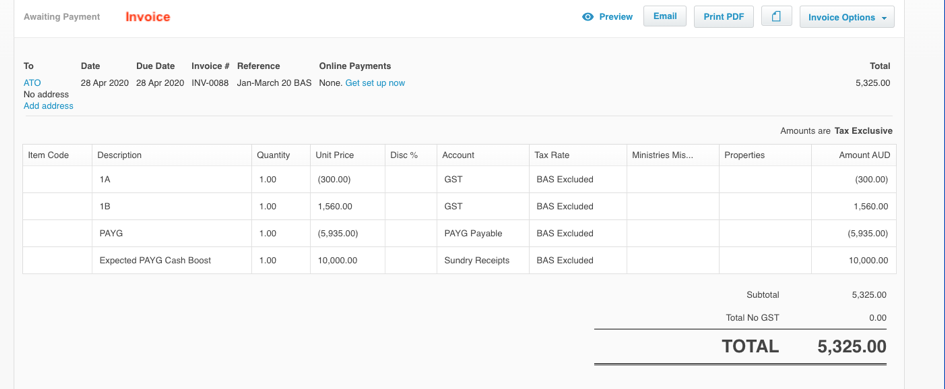Click unit price 1,560.00 cell

tap(348, 206)
